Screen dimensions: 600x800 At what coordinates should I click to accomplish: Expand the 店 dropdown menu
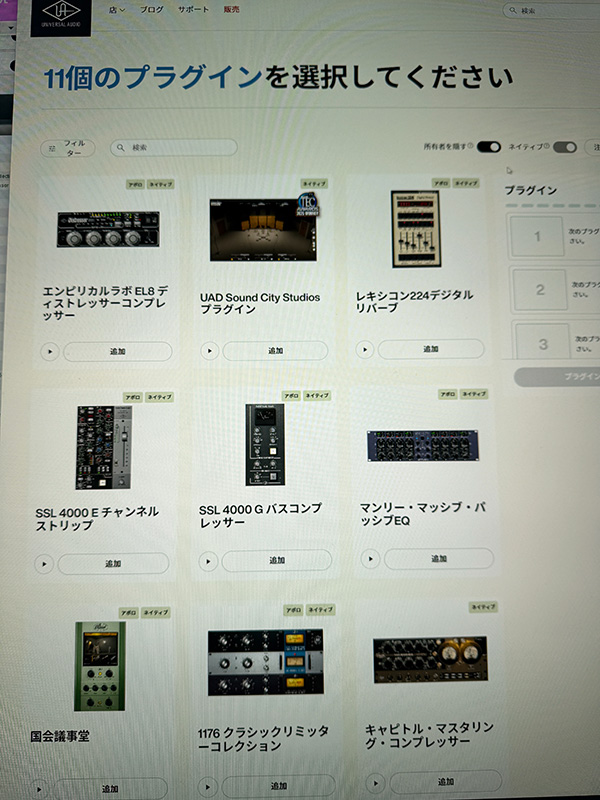[116, 10]
